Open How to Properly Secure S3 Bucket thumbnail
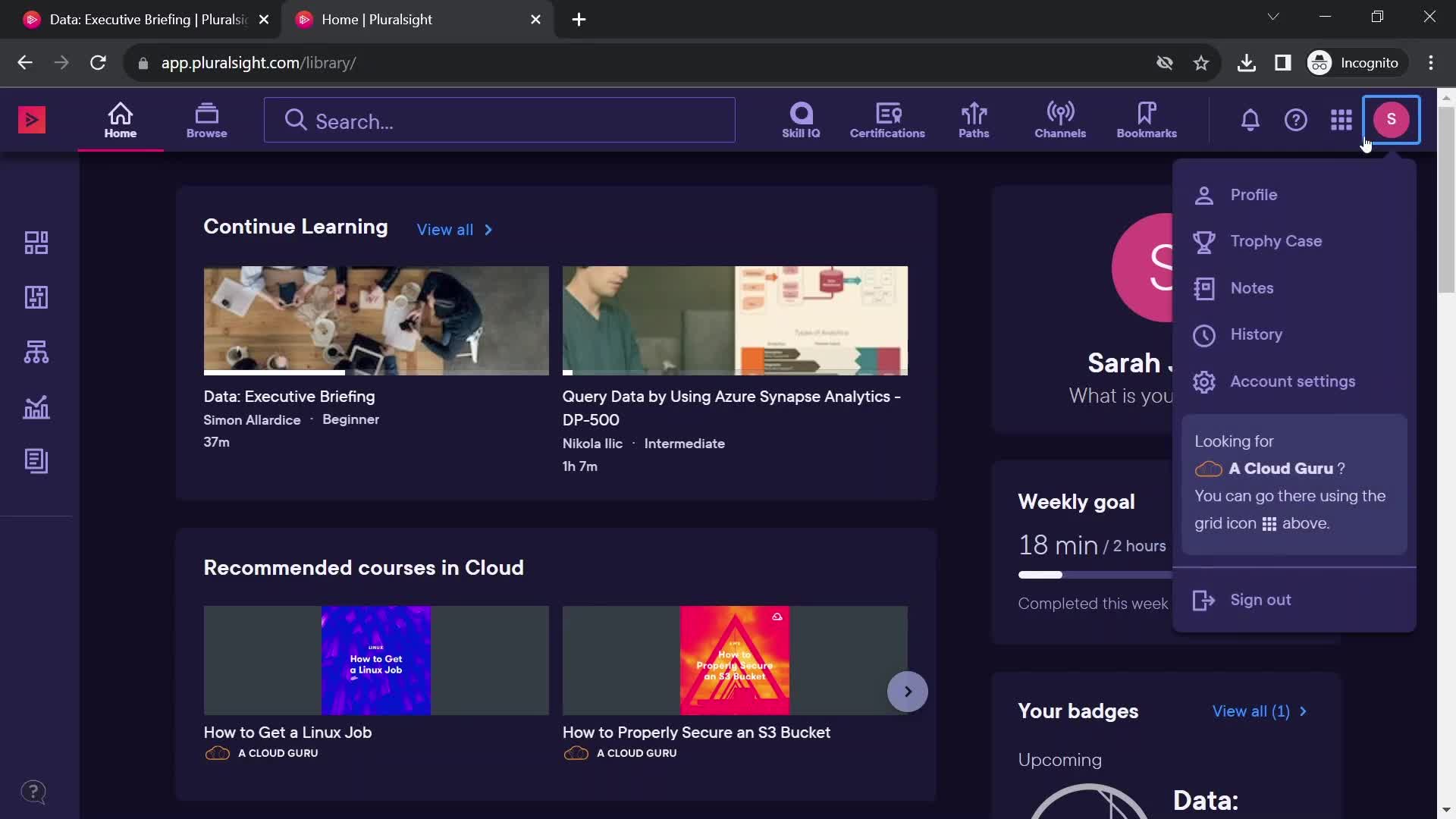The height and width of the screenshot is (819, 1456). point(735,660)
